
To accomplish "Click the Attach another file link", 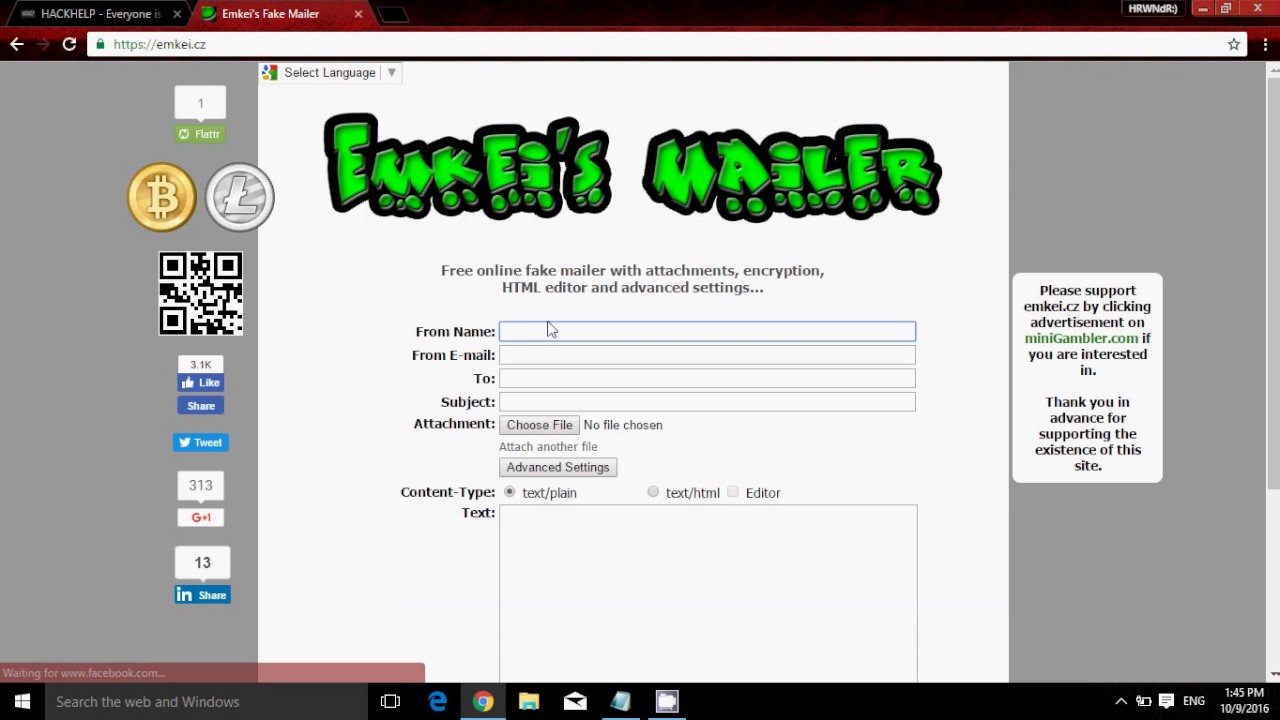I will [548, 447].
